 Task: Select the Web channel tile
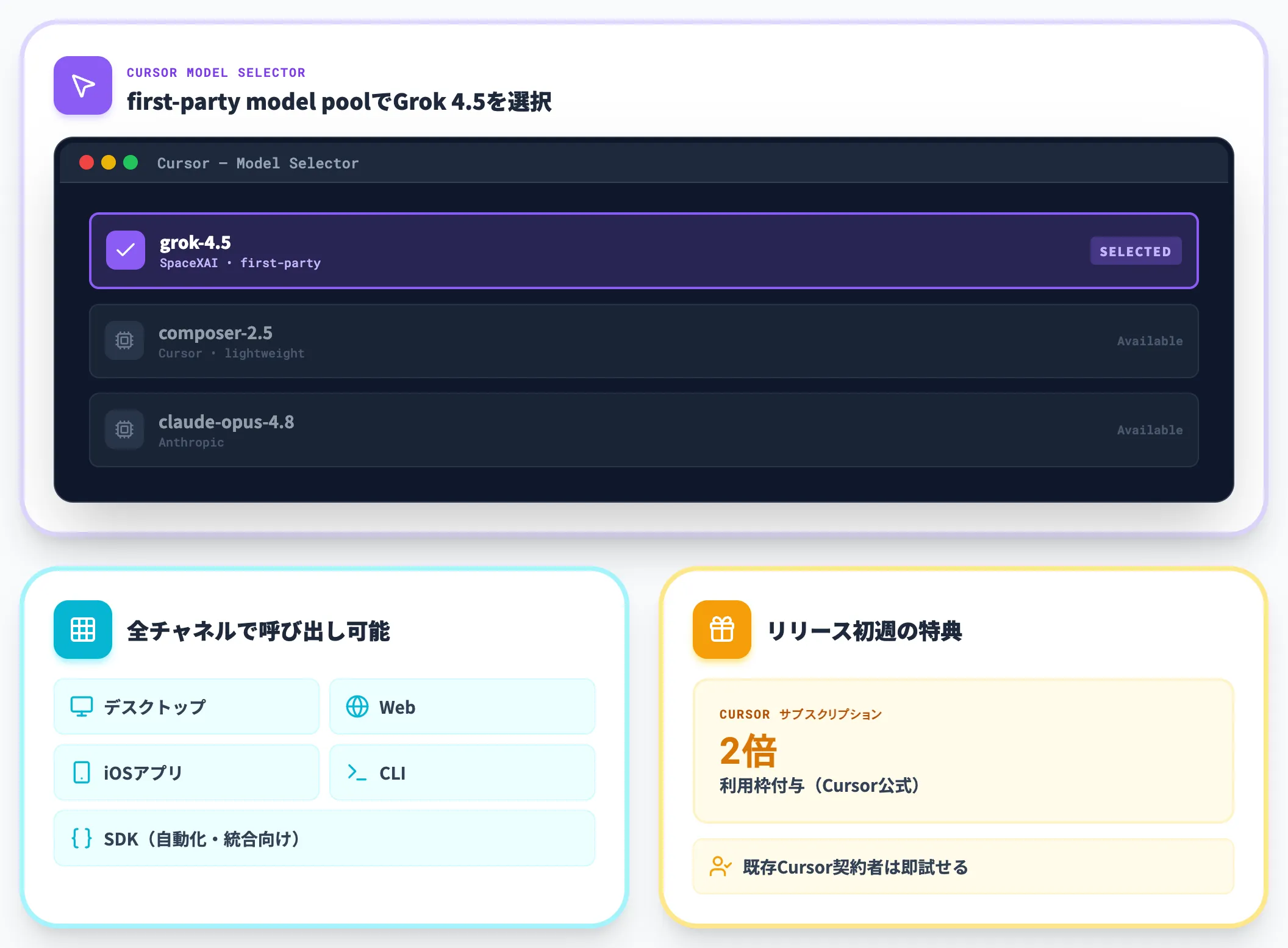tap(462, 706)
